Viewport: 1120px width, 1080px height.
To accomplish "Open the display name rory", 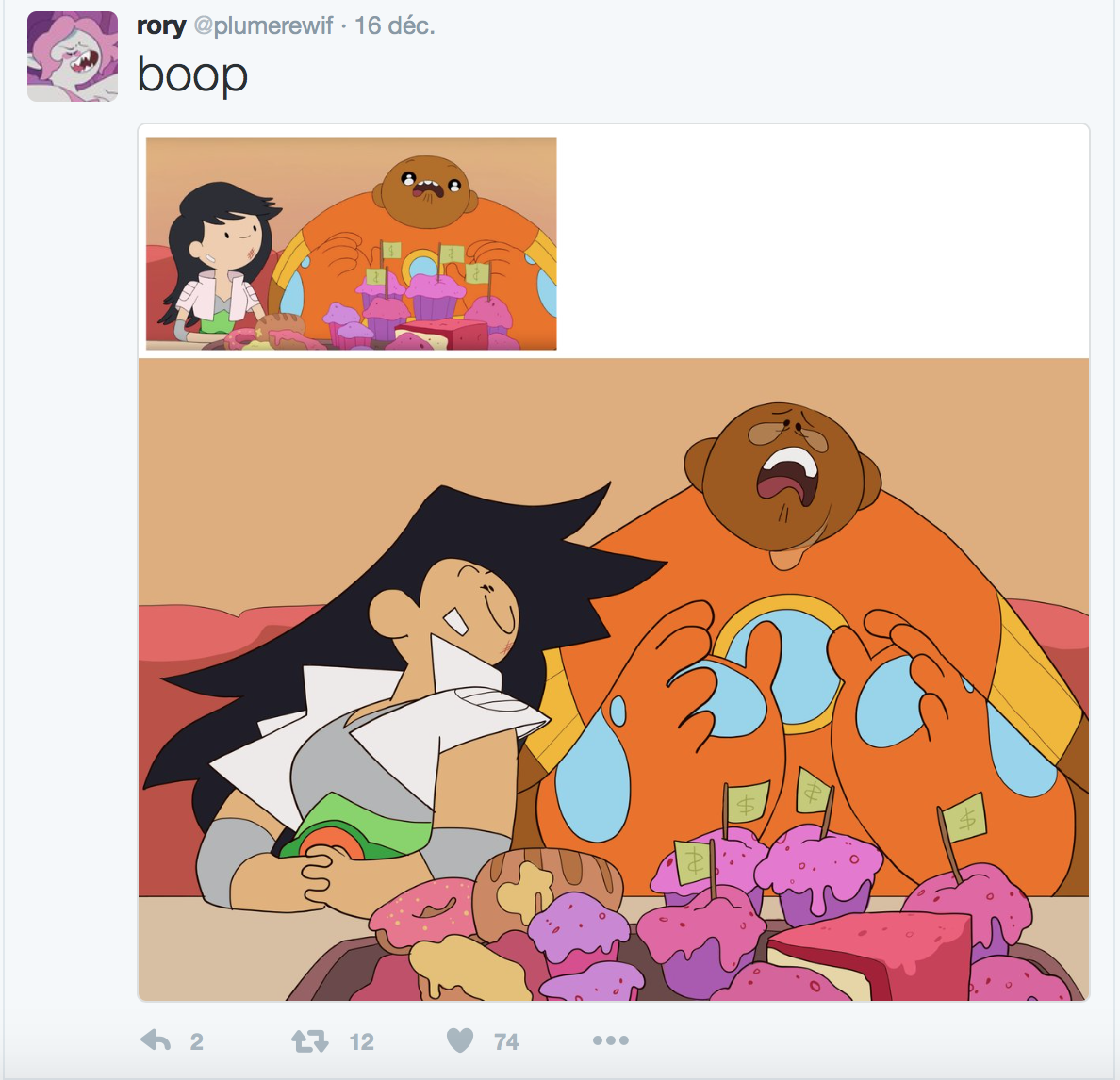I will point(161,25).
